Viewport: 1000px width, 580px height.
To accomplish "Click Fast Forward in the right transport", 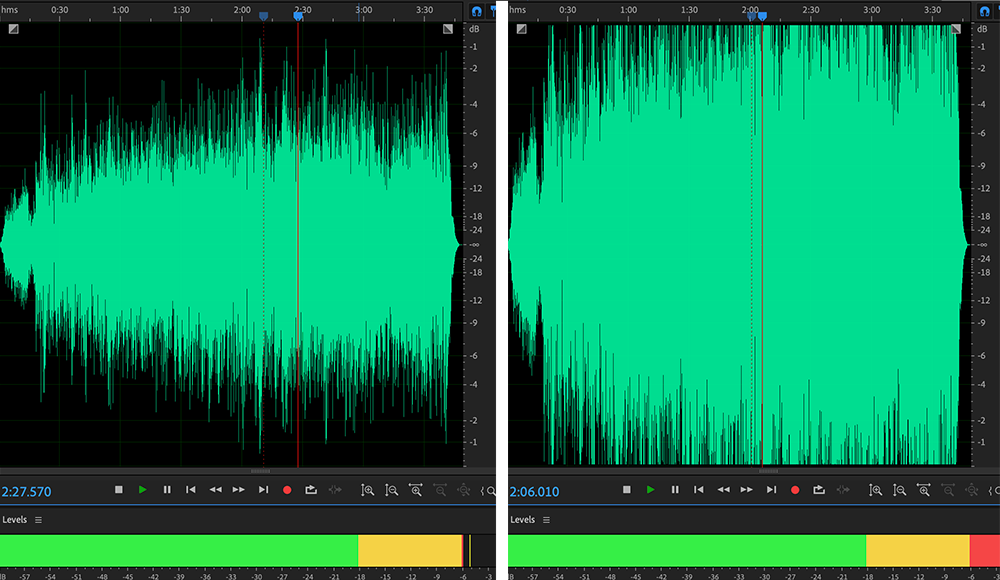I will (747, 490).
